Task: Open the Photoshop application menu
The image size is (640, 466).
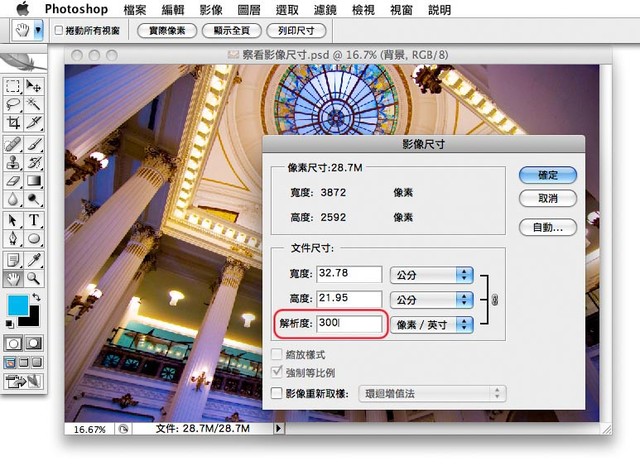Action: coord(76,9)
